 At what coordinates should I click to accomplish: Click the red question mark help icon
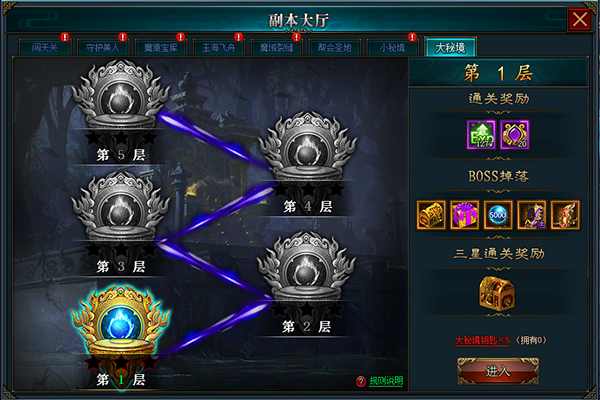(x=361, y=381)
